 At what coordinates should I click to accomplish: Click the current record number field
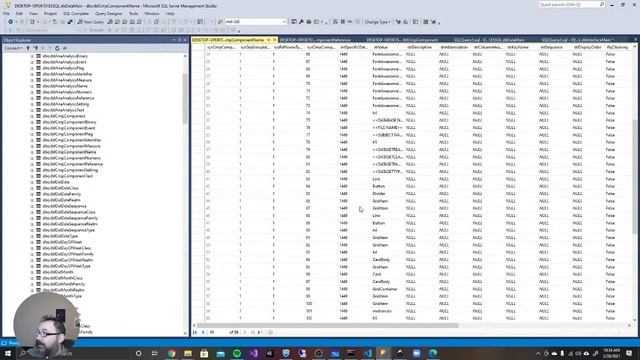point(218,332)
